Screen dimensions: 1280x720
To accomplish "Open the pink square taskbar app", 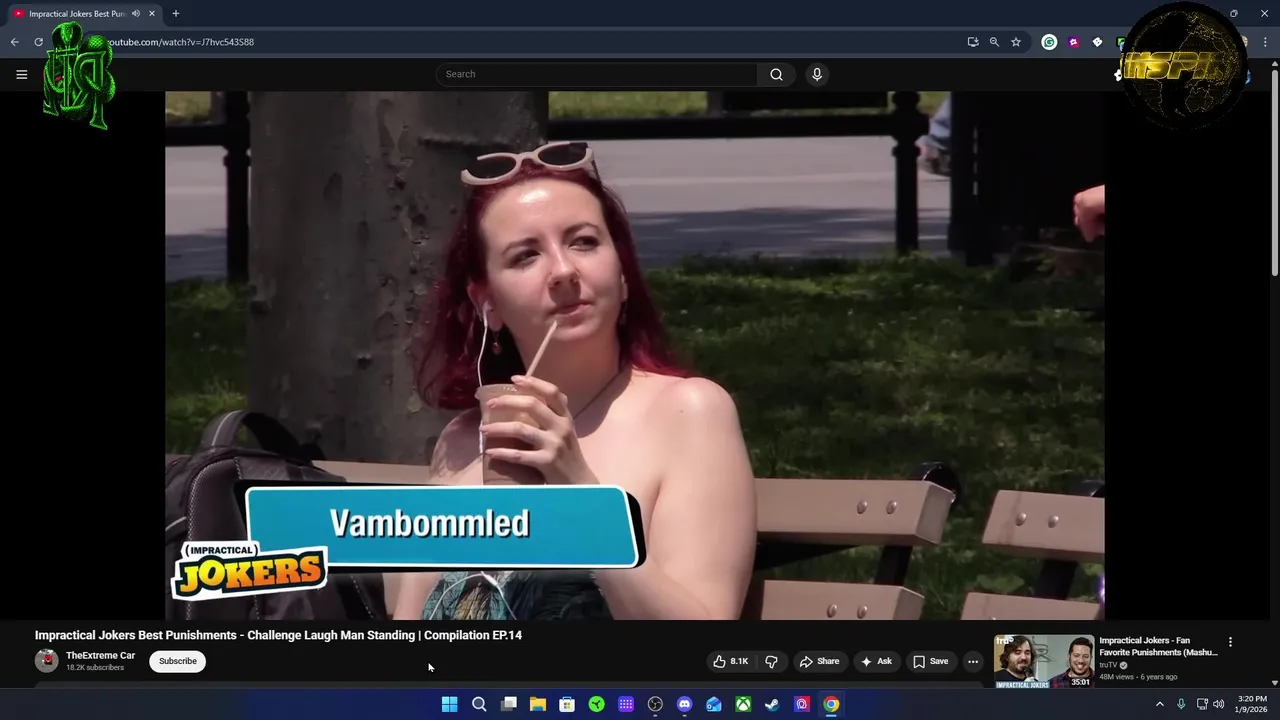I will (802, 704).
